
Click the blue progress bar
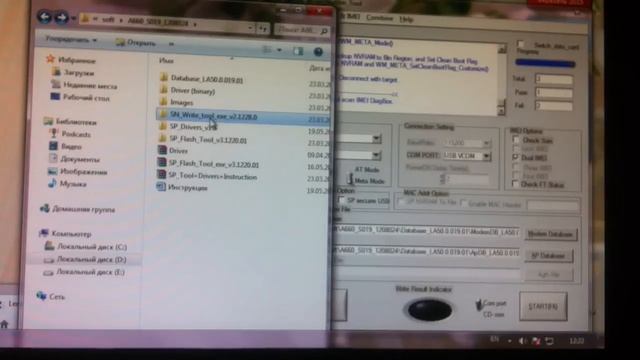(x=545, y=63)
